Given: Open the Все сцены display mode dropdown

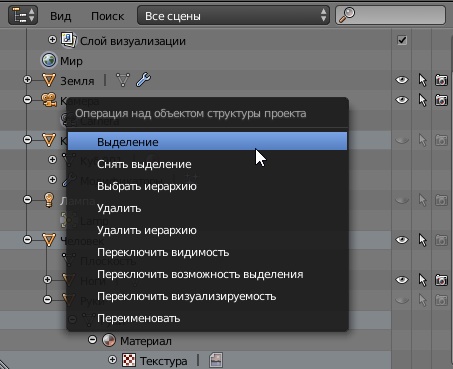Looking at the screenshot, I should [233, 15].
